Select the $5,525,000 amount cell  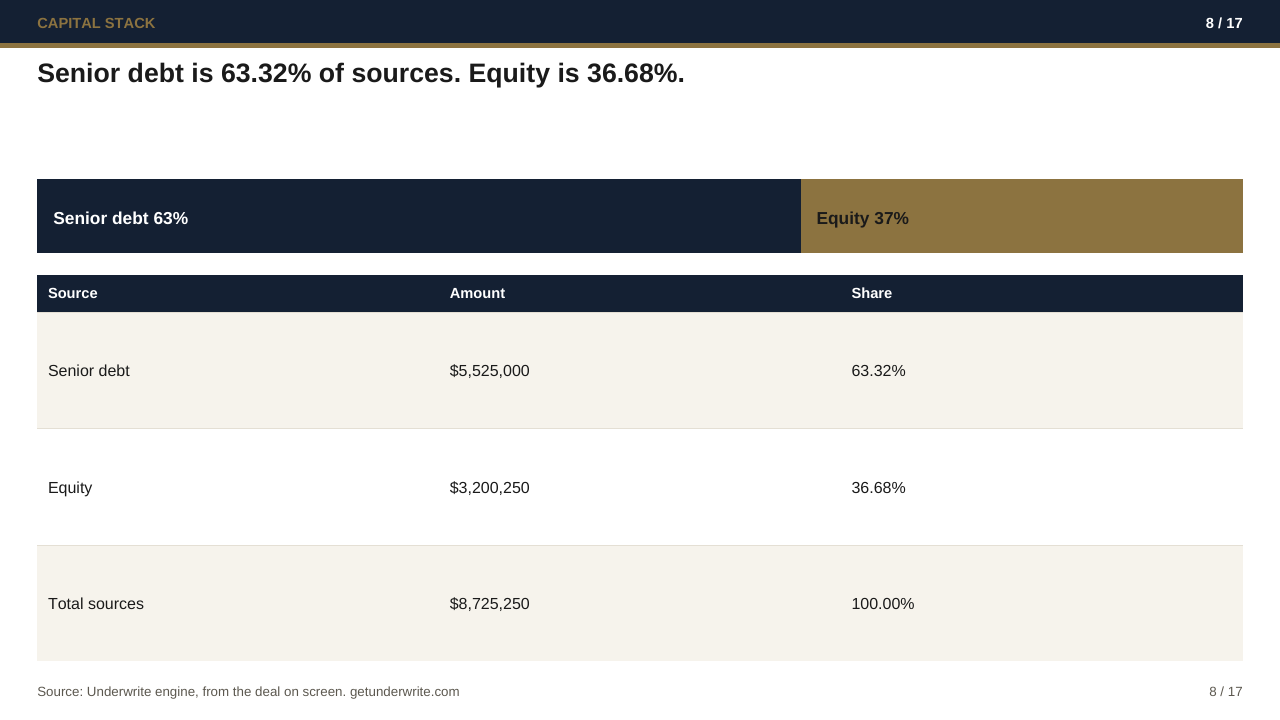(x=489, y=371)
